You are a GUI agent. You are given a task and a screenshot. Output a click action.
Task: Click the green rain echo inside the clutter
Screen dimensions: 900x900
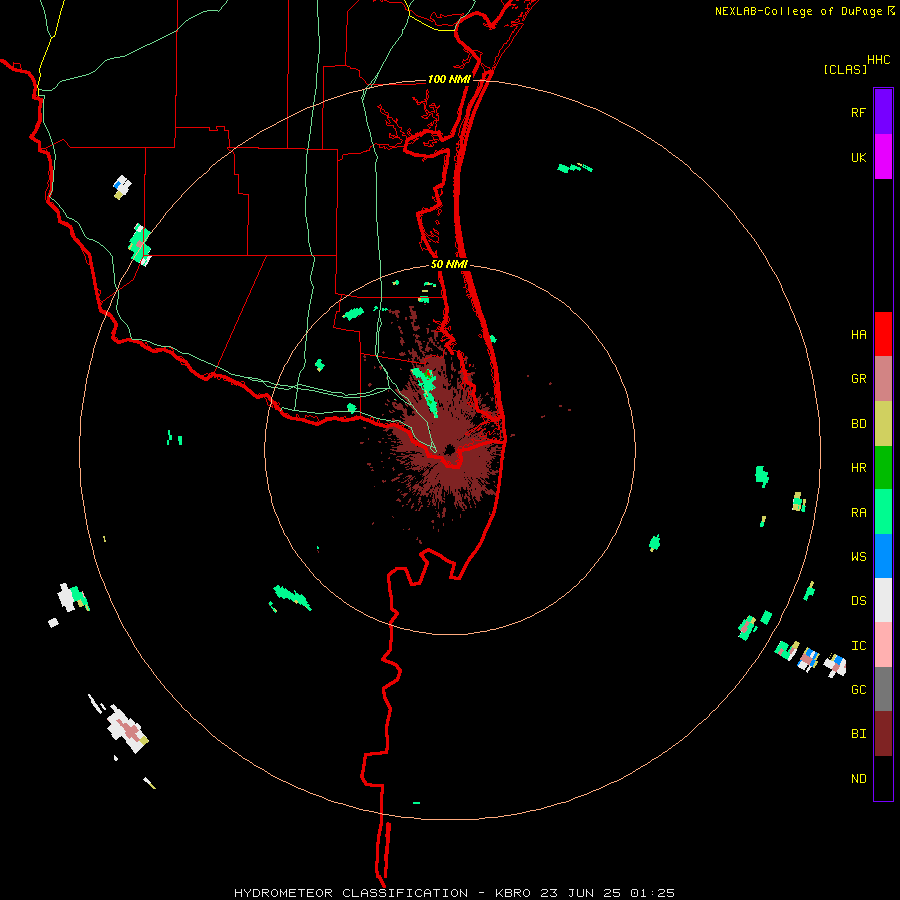tap(426, 391)
